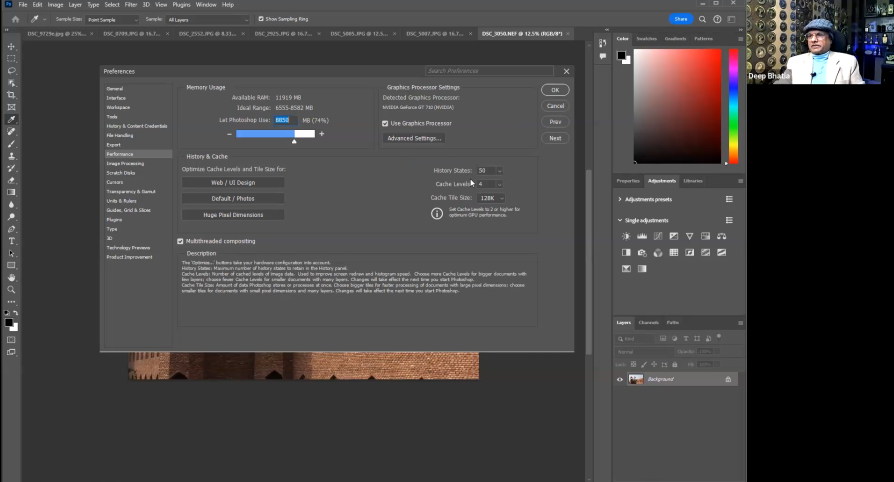Select the Lasso tool
This screenshot has width=894, height=482.
pyautogui.click(x=11, y=71)
